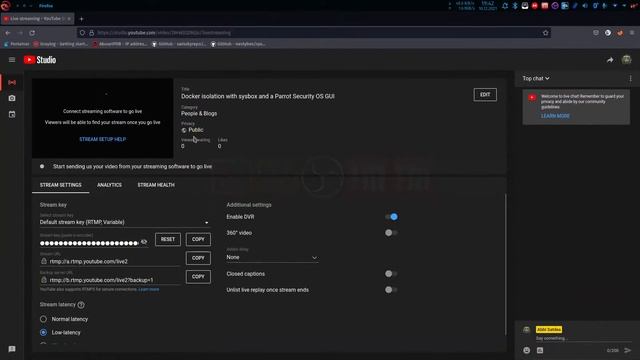Expand the Top chat dropdown
Viewport: 640px width, 360px height.
[536, 78]
